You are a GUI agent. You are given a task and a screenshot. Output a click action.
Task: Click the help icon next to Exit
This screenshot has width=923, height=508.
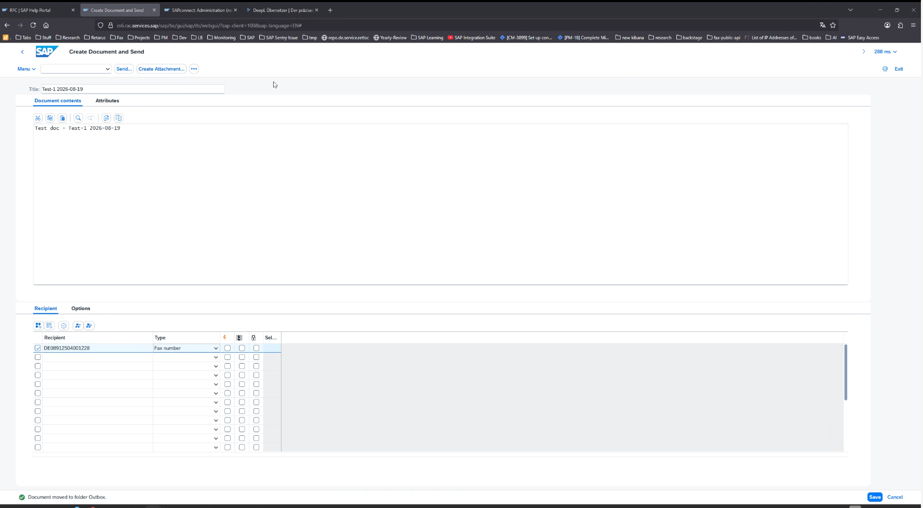click(885, 69)
